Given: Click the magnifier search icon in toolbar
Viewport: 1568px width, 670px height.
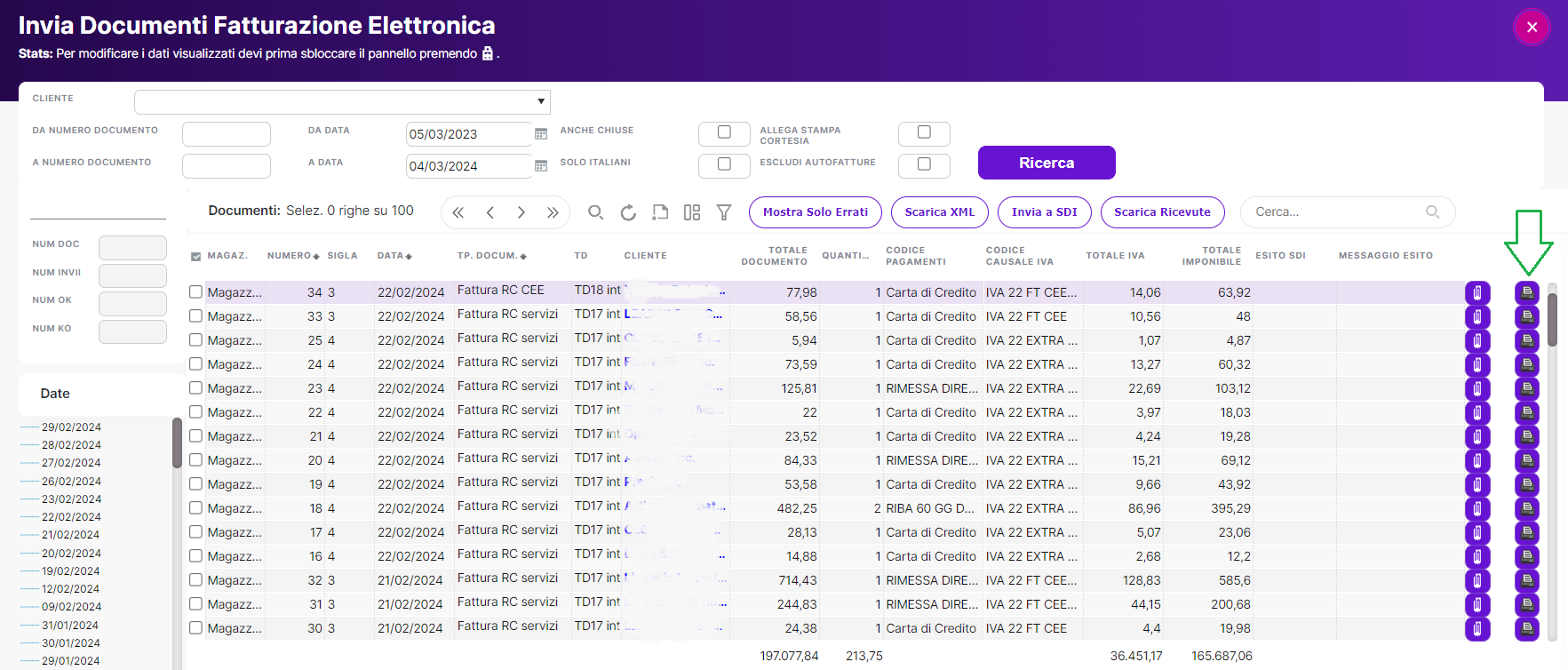Looking at the screenshot, I should click(x=596, y=212).
